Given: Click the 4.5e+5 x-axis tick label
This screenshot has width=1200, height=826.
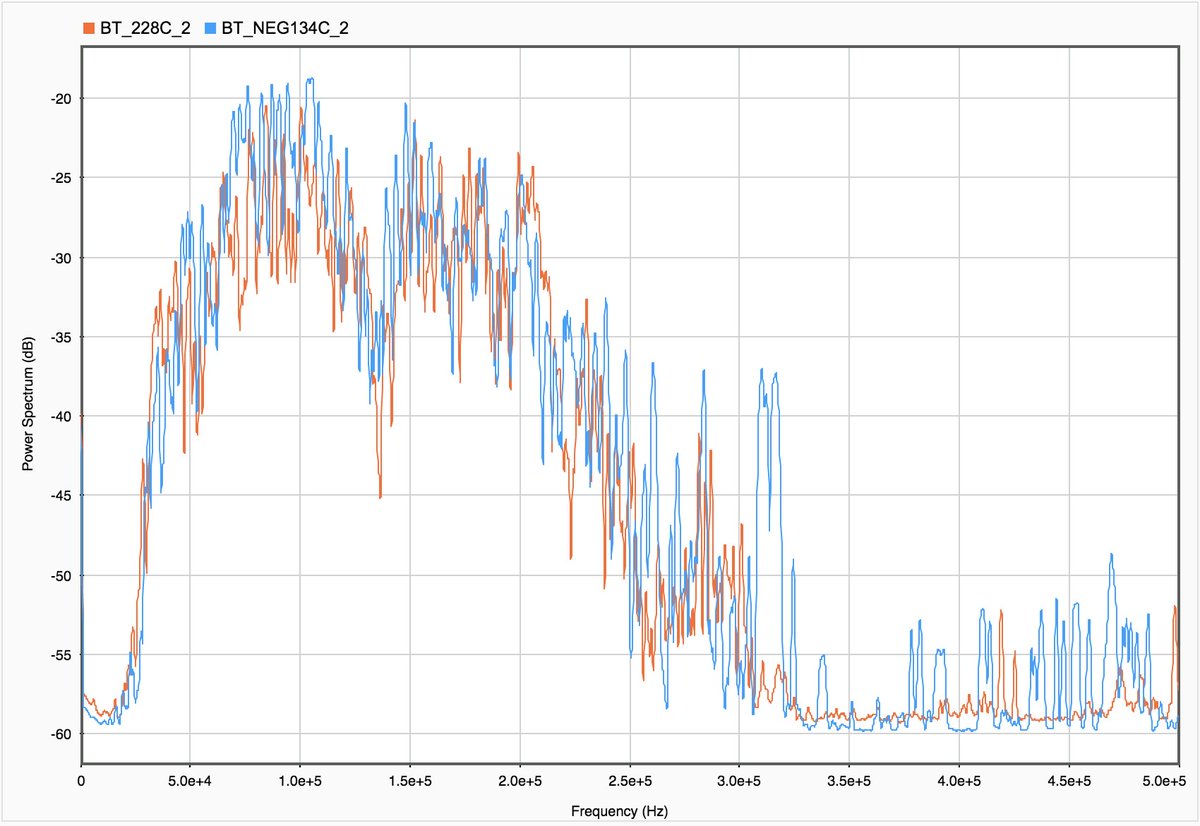Looking at the screenshot, I should tap(1067, 779).
